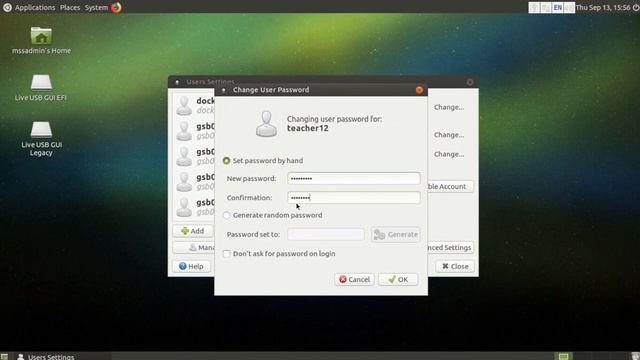Viewport: 640px width, 360px height.
Task: Launch Firefox from the top panel
Action: pos(116,7)
